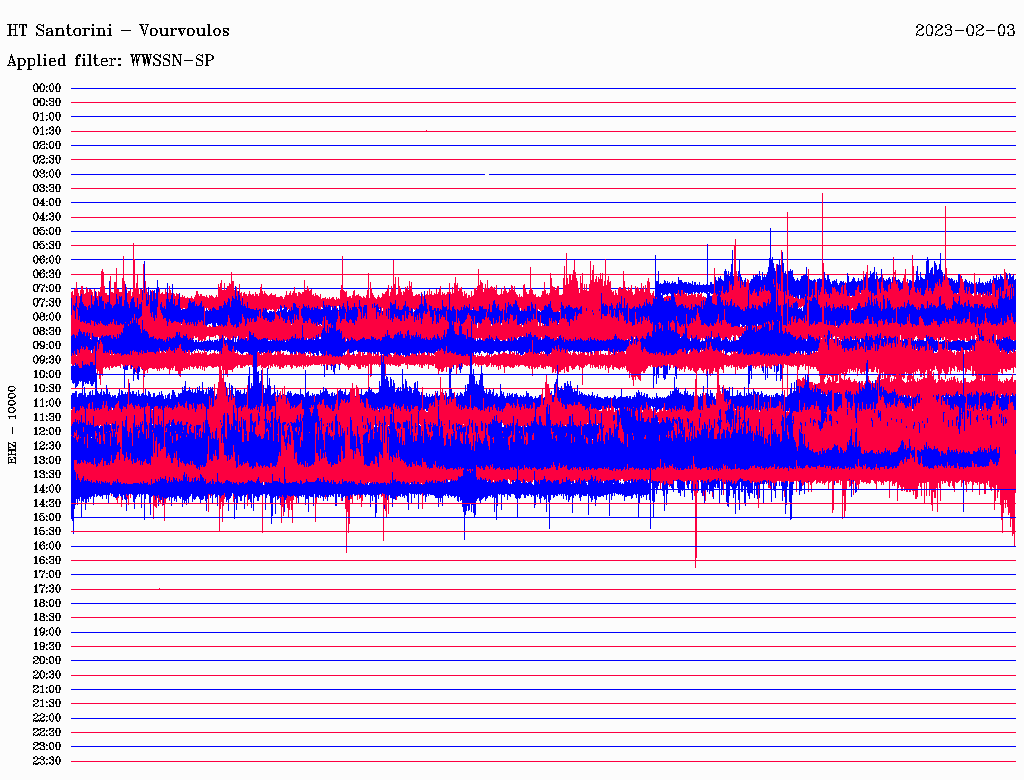Screen dimensions: 1024x780
Task: Select the 19:00 time label
Action: (x=47, y=632)
